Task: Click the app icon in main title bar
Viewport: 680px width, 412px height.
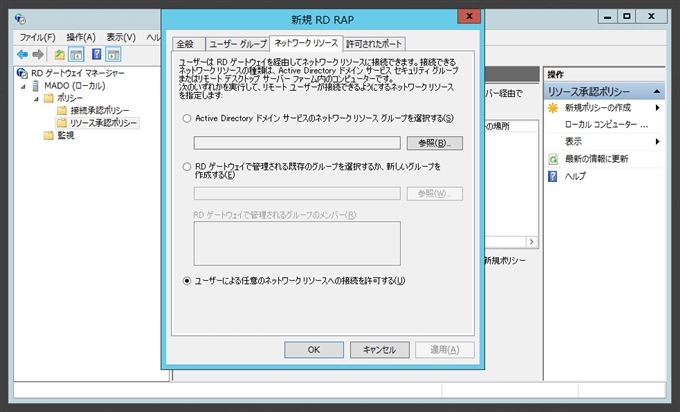Action: (x=20, y=19)
